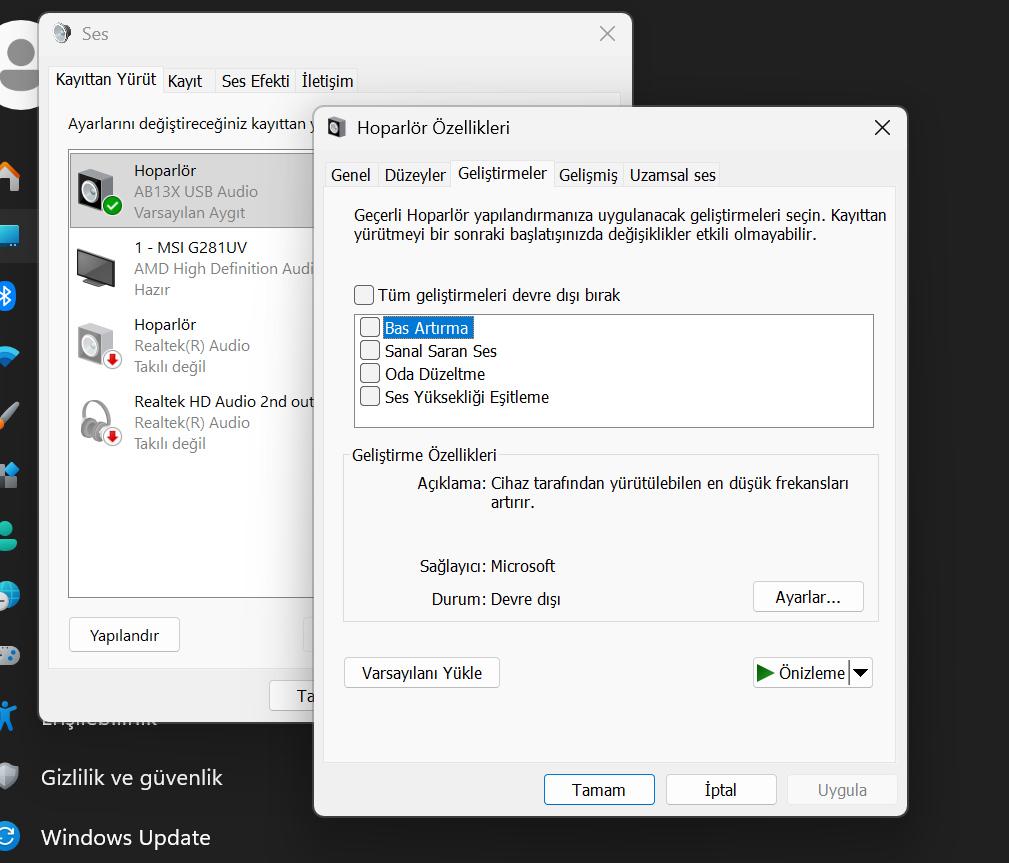Click the Ses window title sound icon
Image resolution: width=1009 pixels, height=863 pixels.
coord(62,33)
